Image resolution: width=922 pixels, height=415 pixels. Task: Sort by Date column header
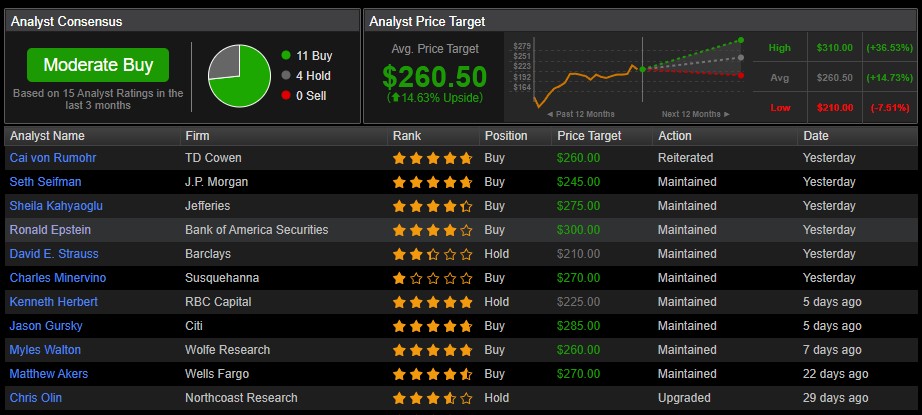(x=816, y=136)
